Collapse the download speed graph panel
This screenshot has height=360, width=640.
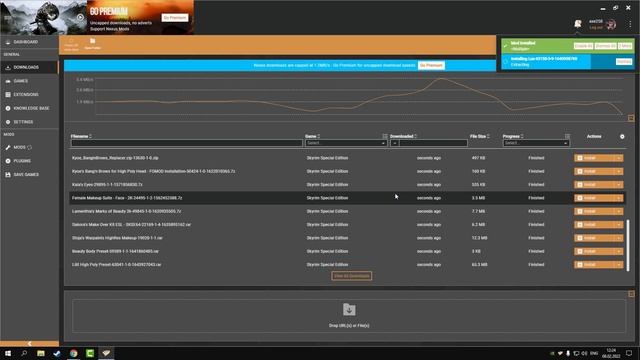click(x=631, y=118)
